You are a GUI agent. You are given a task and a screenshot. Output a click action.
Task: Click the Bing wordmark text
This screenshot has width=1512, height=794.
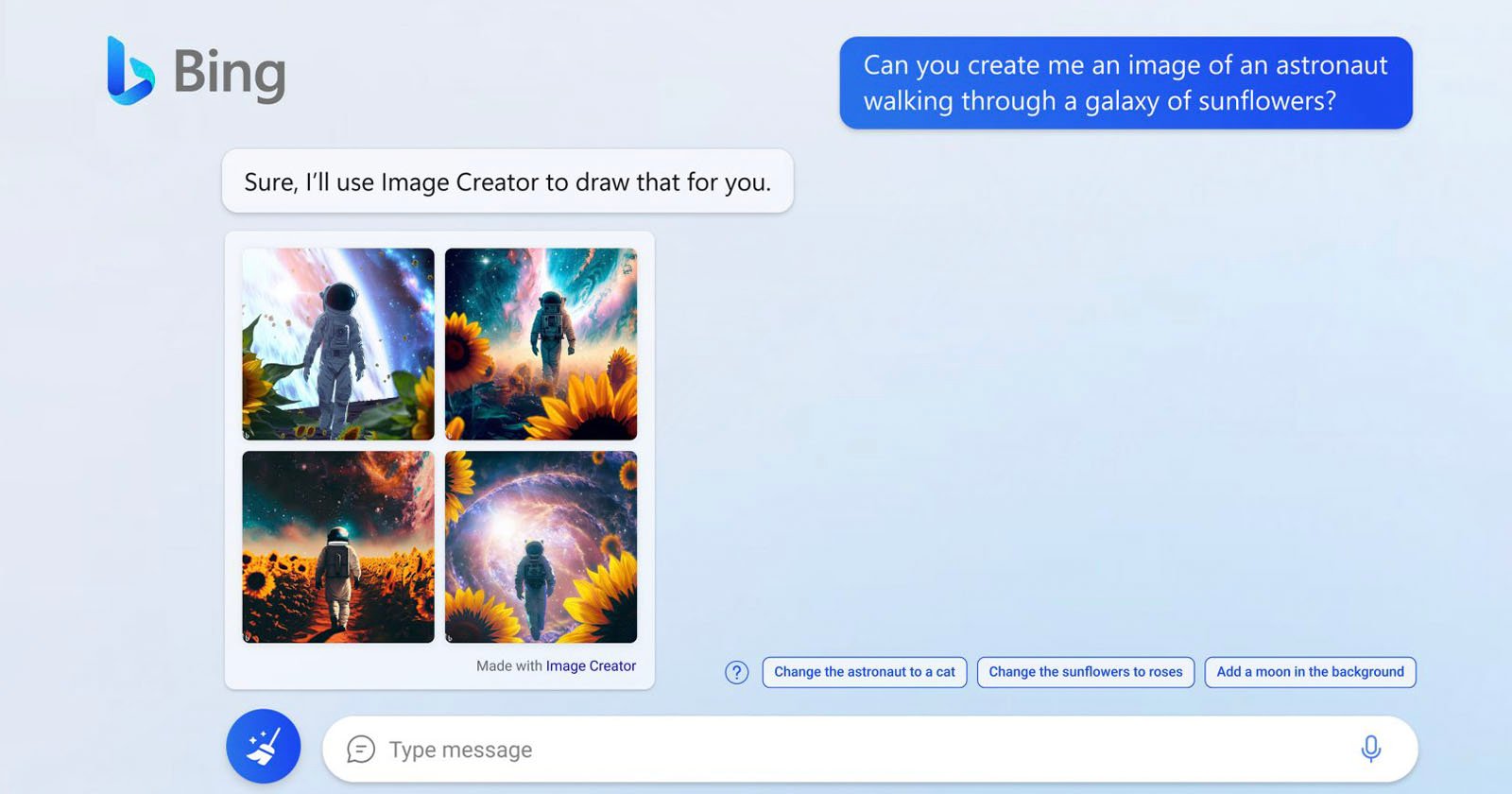(230, 74)
